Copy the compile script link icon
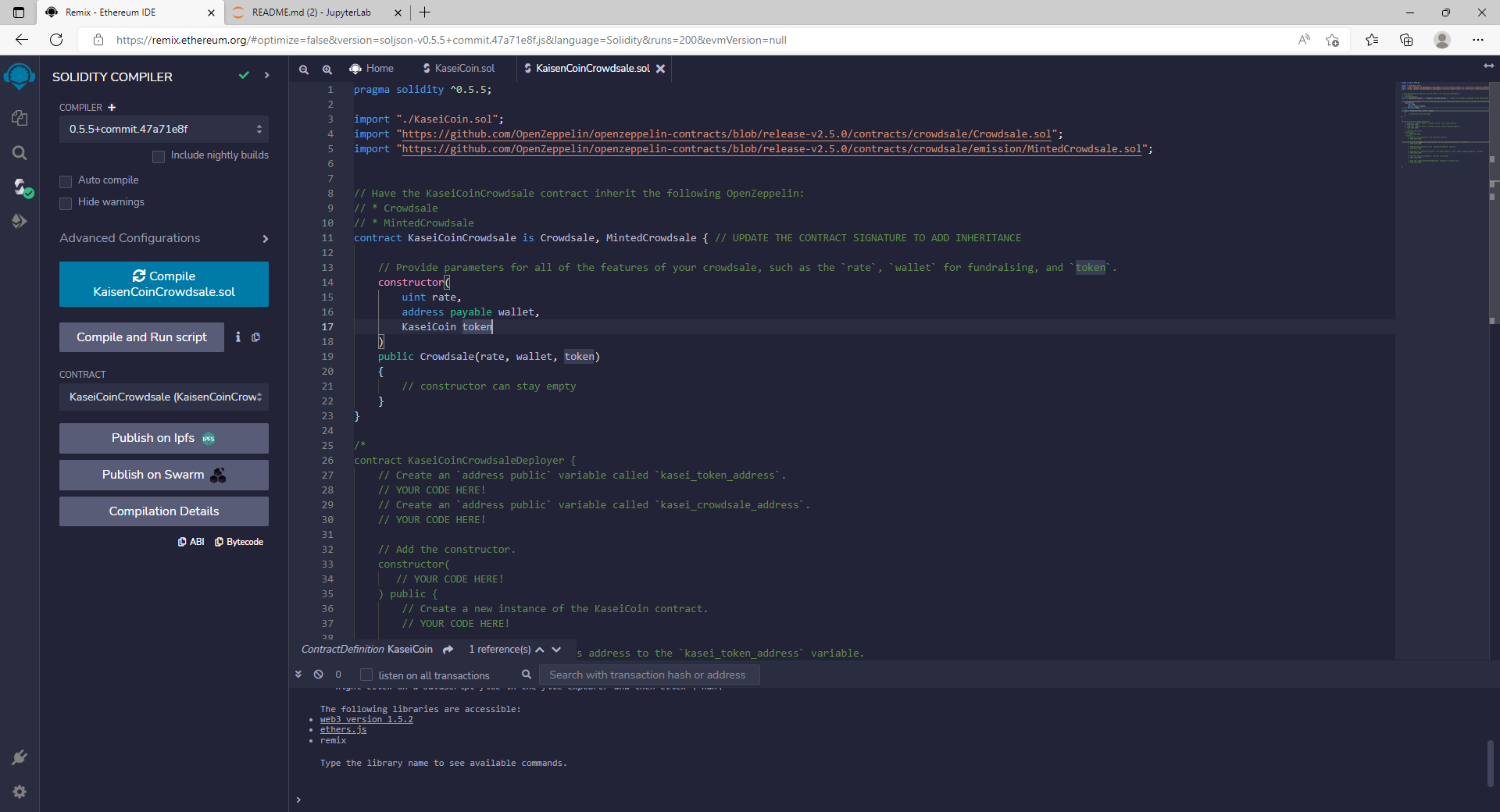Viewport: 1500px width, 812px height. pyautogui.click(x=255, y=337)
